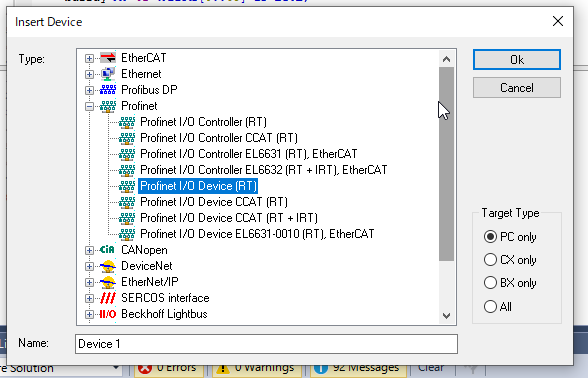Click the SERCOS interface red icon
Image resolution: width=588 pixels, height=378 pixels.
[x=108, y=298]
